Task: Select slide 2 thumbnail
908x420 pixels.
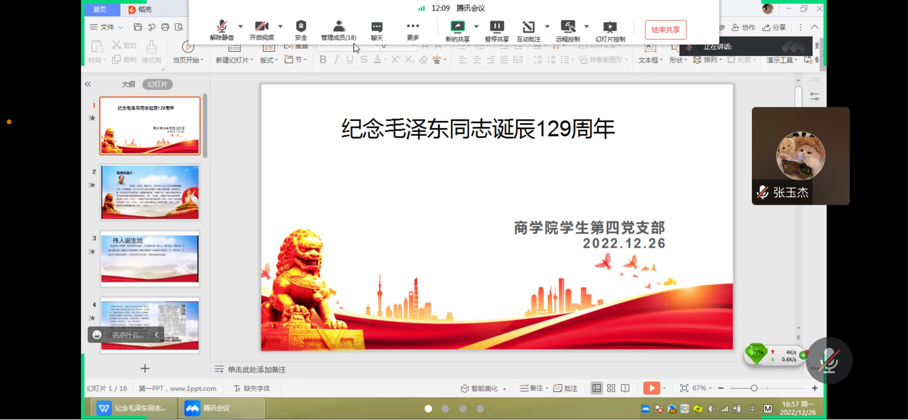Action: (x=150, y=192)
